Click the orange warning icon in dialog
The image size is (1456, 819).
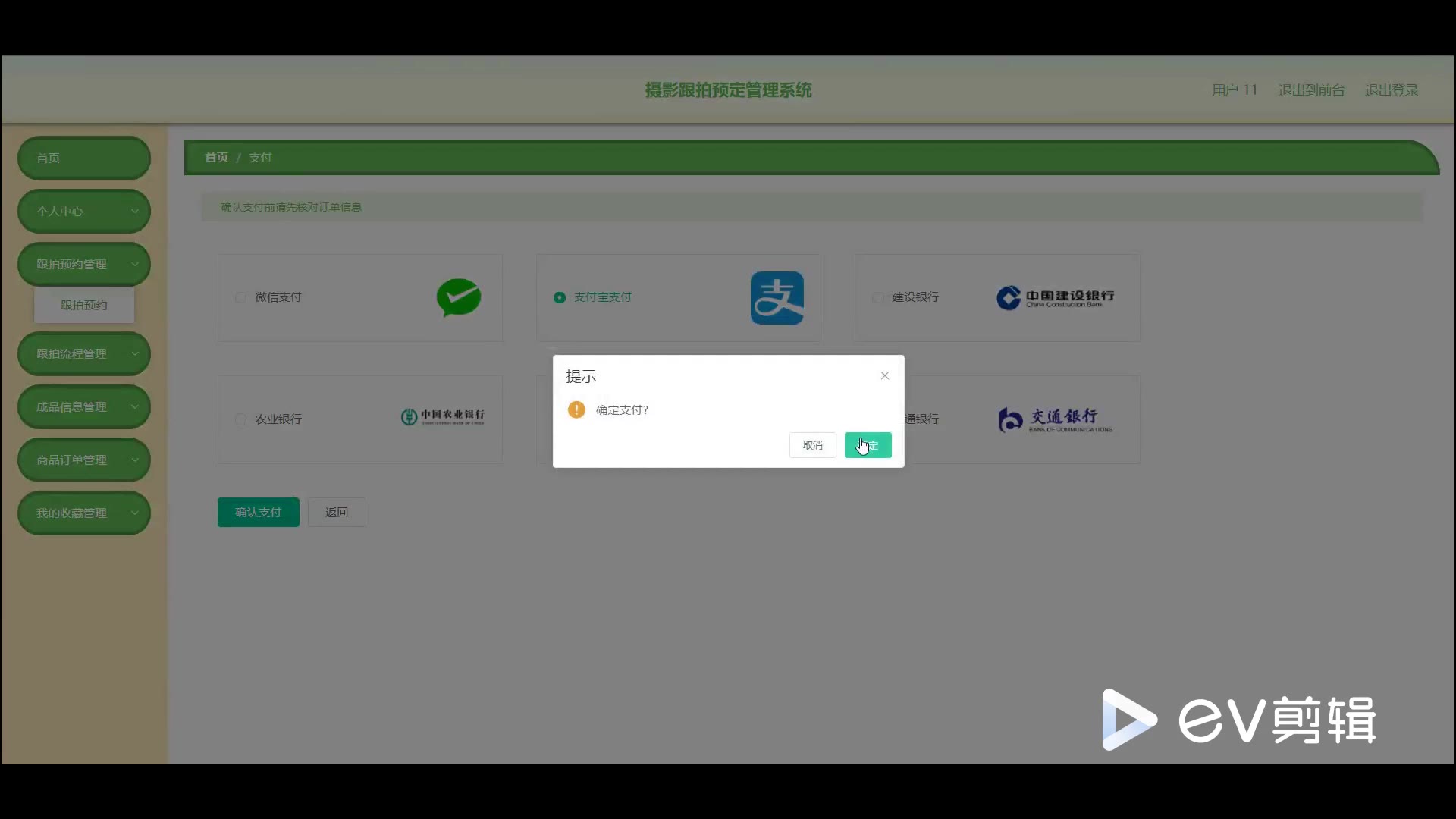pos(576,409)
